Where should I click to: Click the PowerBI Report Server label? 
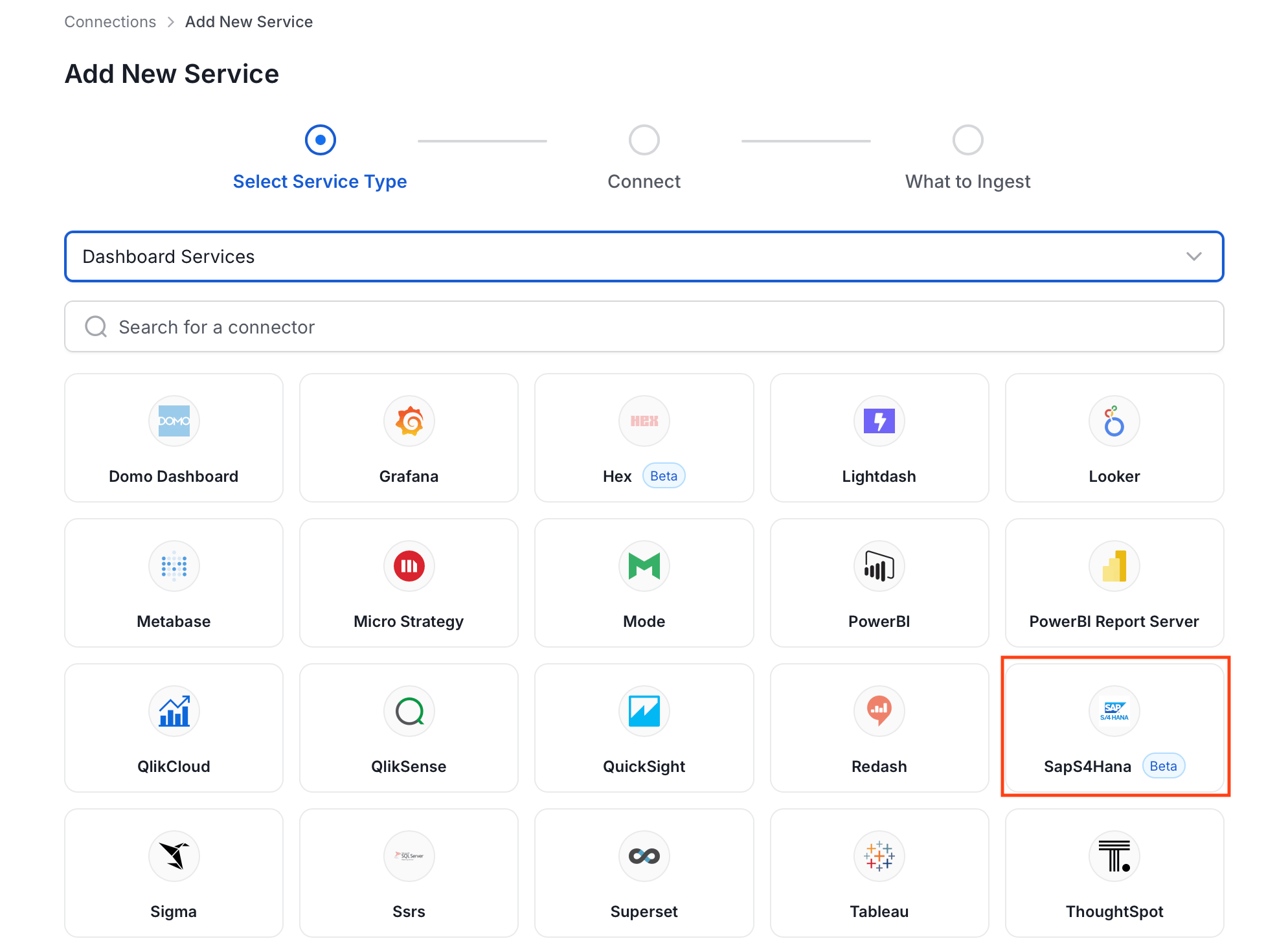tap(1114, 621)
